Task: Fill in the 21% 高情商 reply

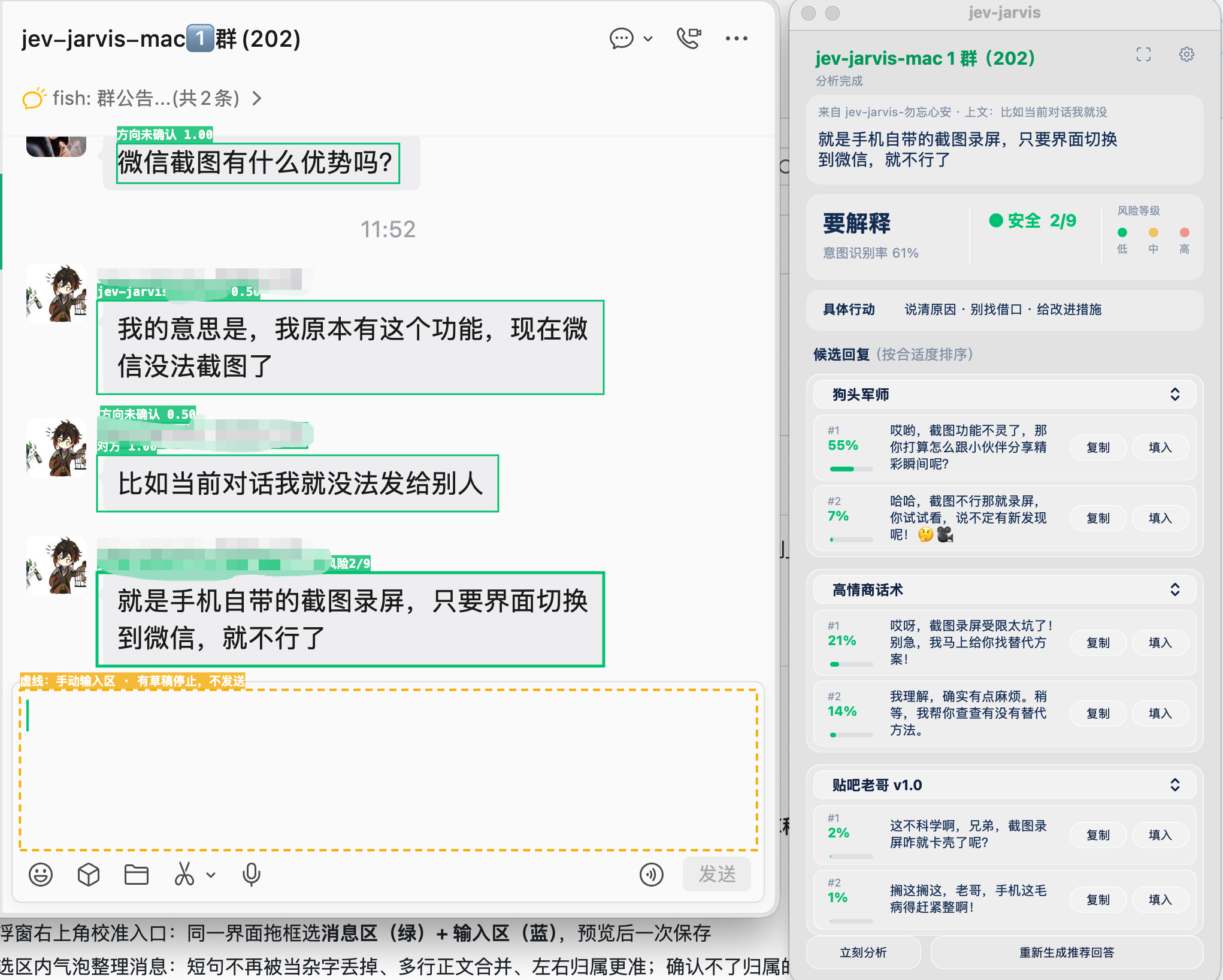Action: click(1160, 643)
